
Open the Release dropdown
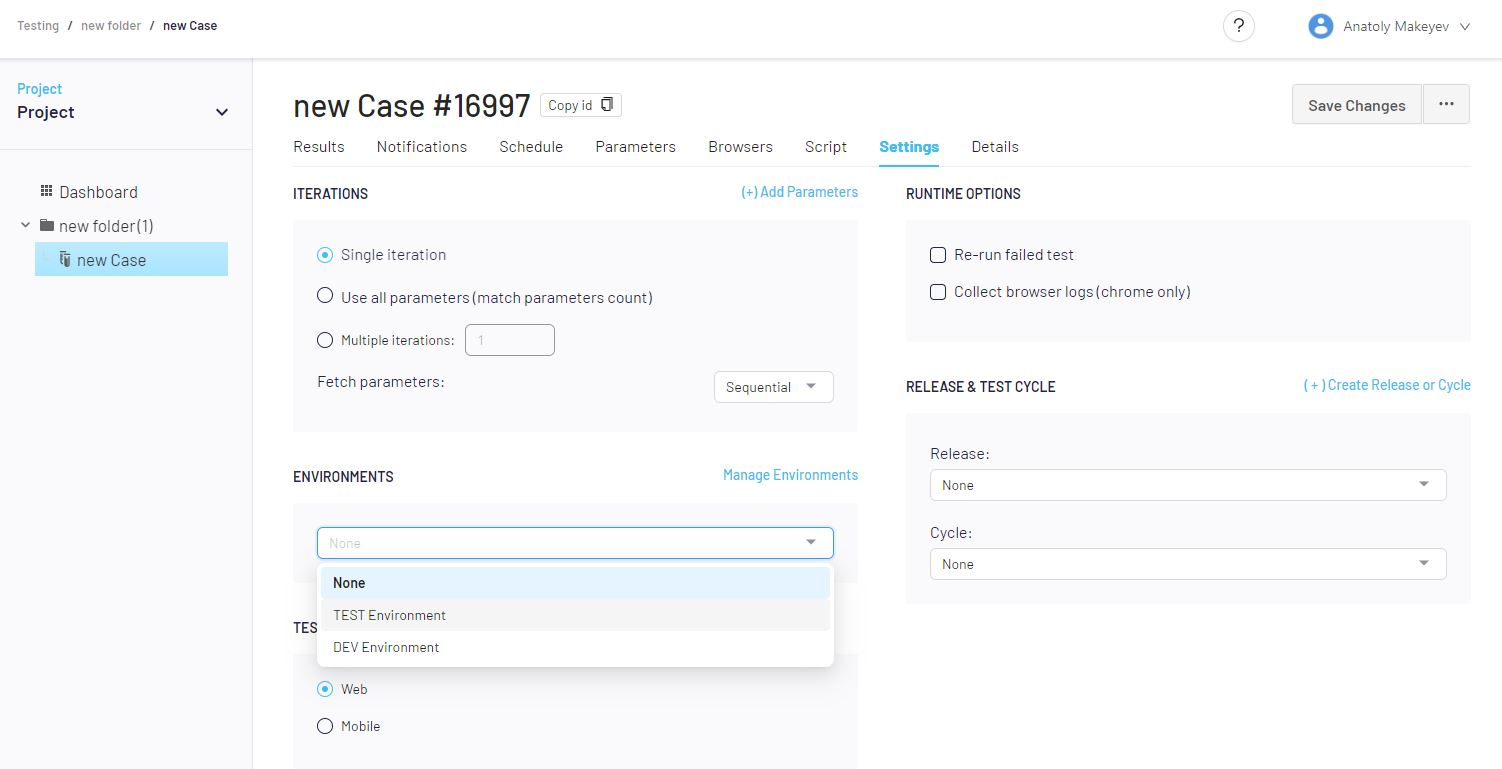pyautogui.click(x=1187, y=485)
